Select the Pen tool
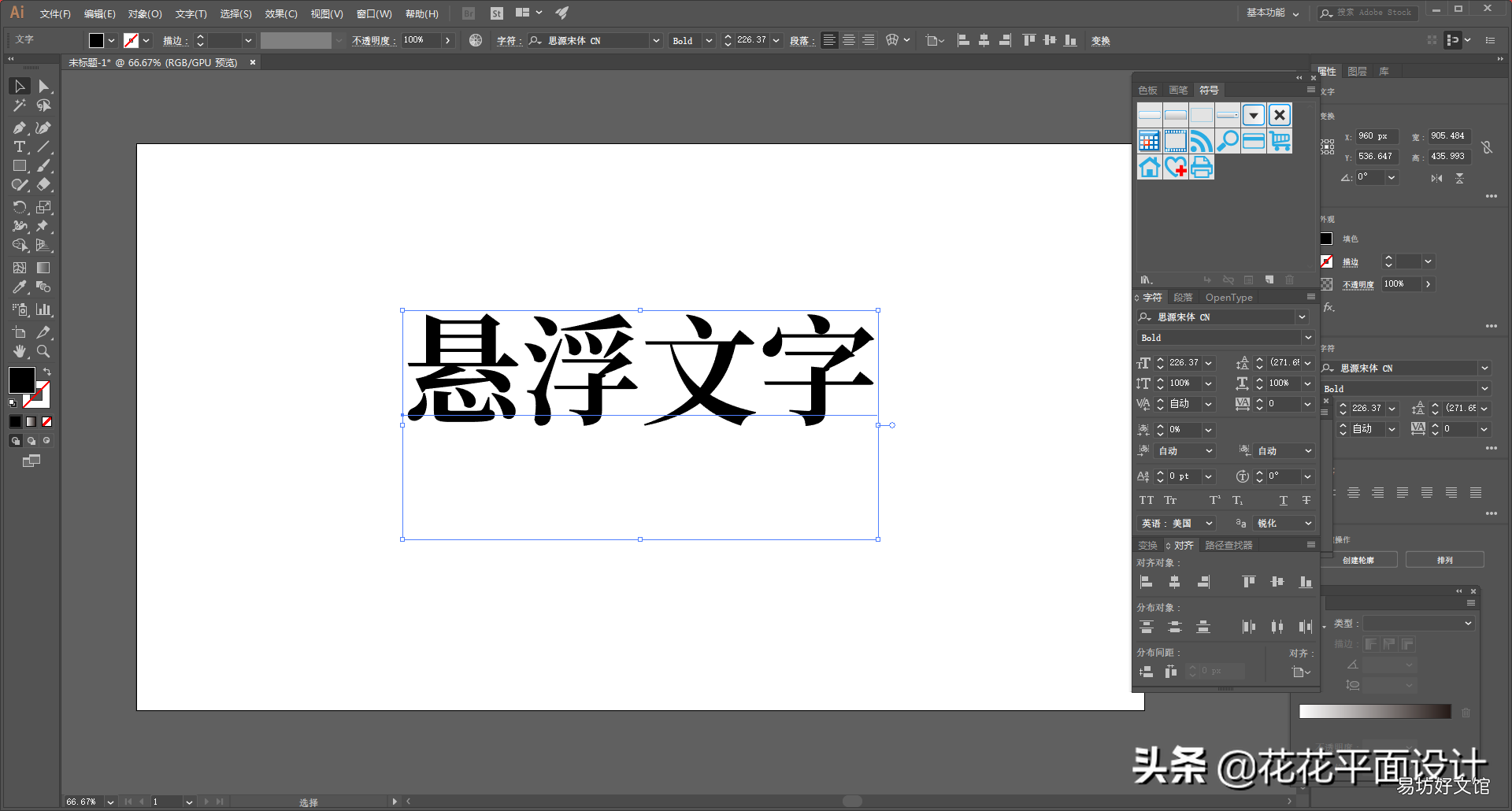 [20, 128]
